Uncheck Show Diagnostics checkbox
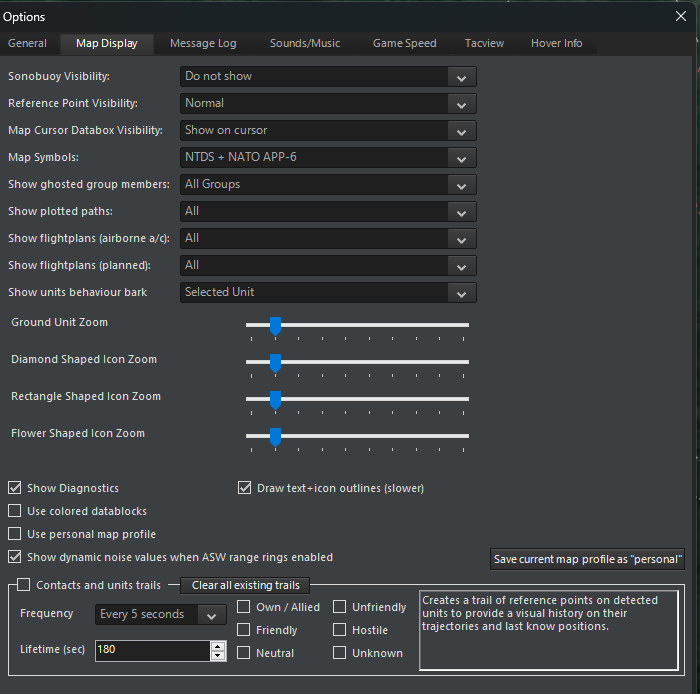 click(15, 487)
